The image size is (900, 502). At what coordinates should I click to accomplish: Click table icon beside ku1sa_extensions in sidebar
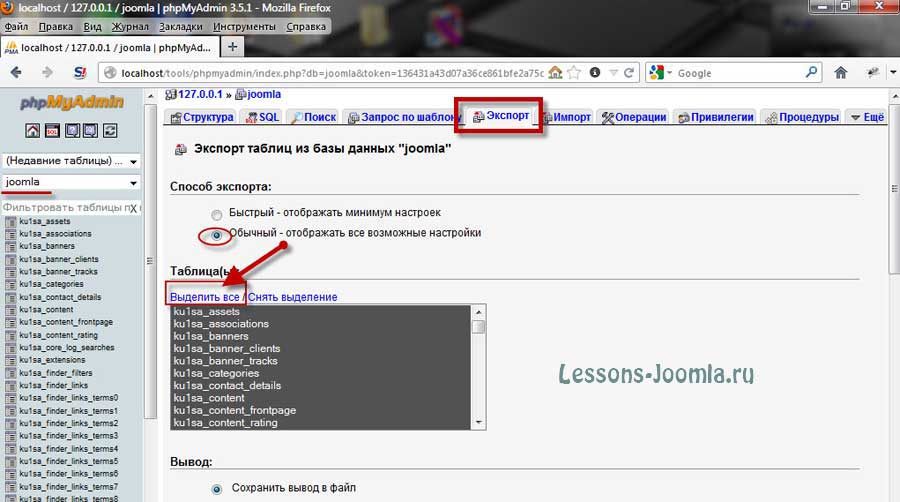click(10, 360)
